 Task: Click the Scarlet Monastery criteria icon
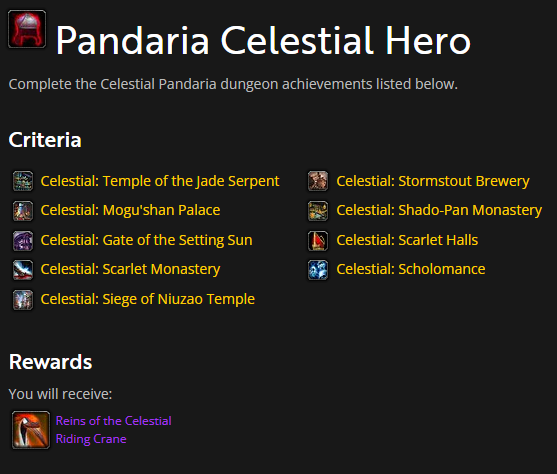[23, 270]
